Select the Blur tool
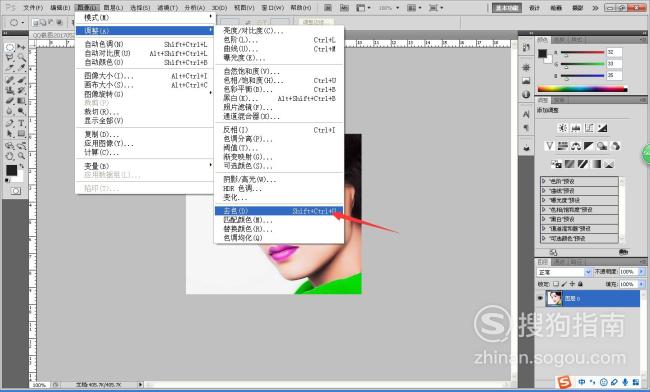Viewport: 650px width, 392px height. pos(10,111)
